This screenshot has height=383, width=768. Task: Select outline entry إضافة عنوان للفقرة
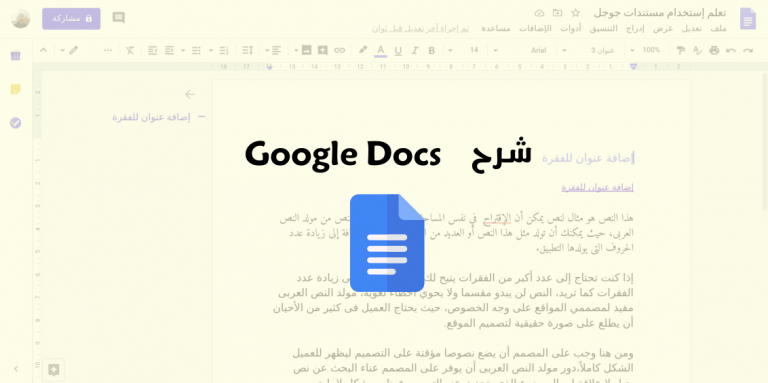151,117
